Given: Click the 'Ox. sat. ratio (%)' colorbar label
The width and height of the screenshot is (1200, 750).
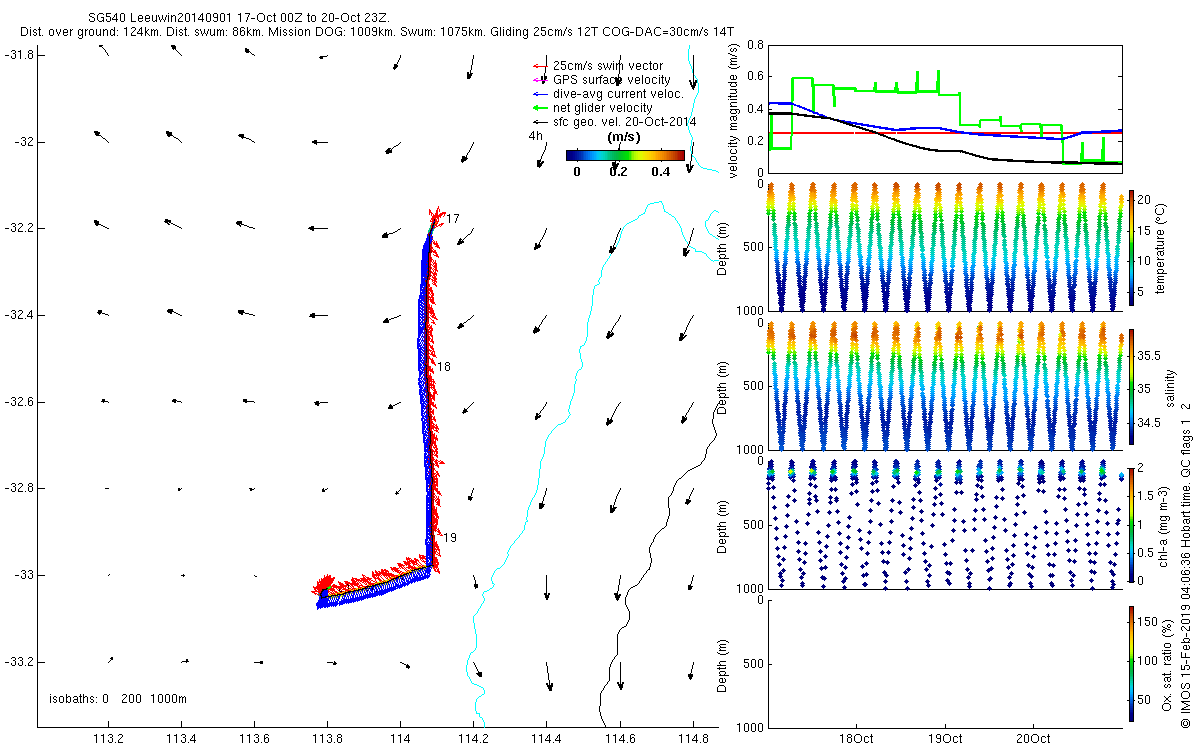Looking at the screenshot, I should [1168, 664].
